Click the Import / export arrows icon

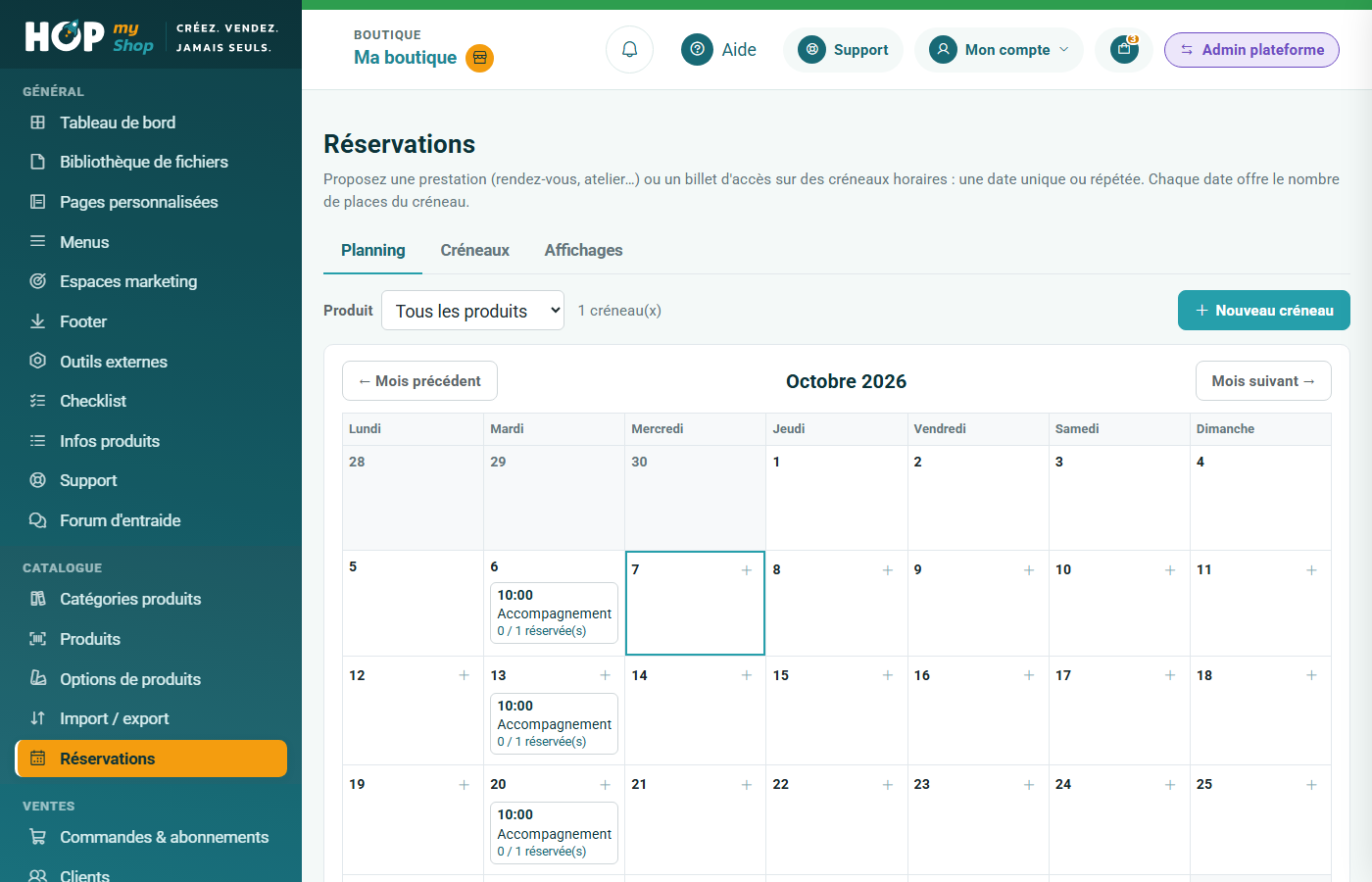coord(38,718)
